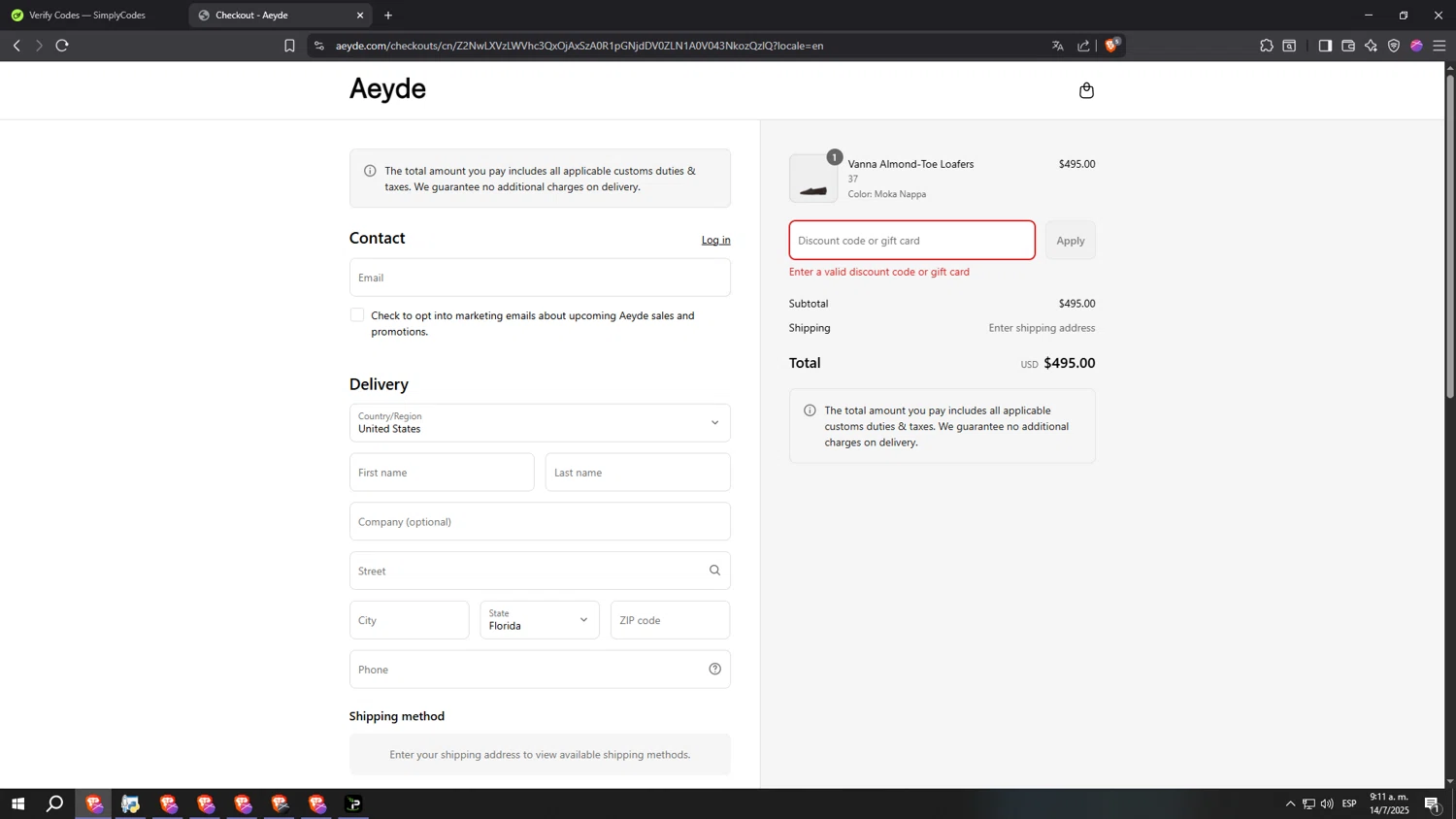
Task: Open the volume control in system tray
Action: [x=1327, y=803]
